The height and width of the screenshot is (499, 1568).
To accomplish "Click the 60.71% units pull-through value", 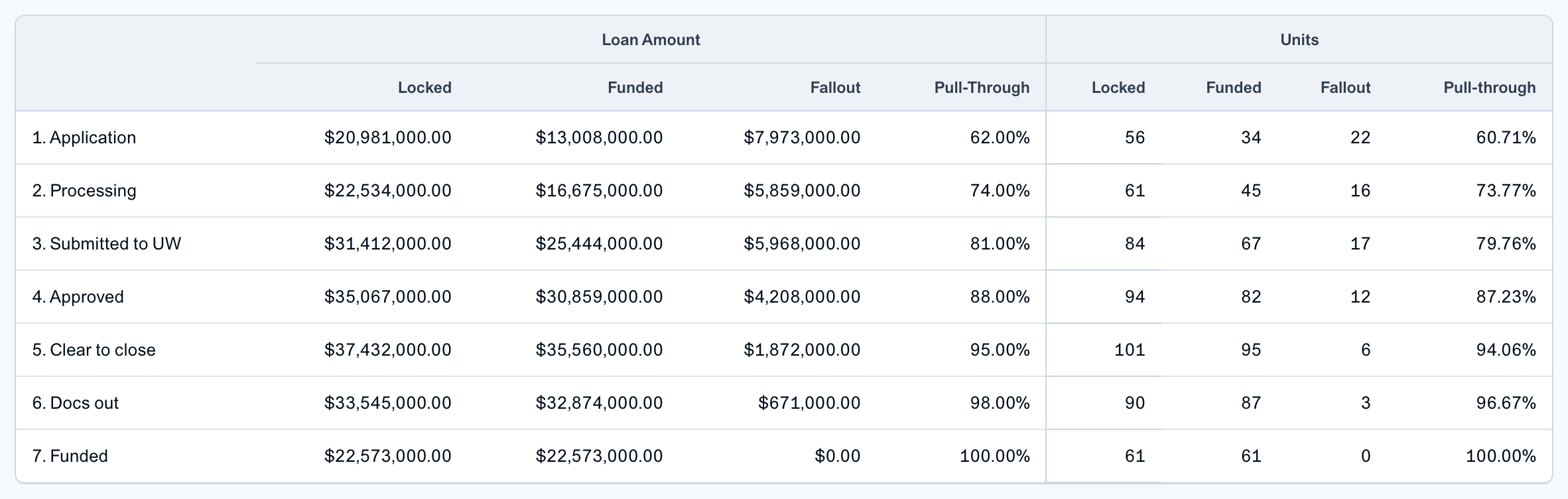I will [x=1506, y=137].
